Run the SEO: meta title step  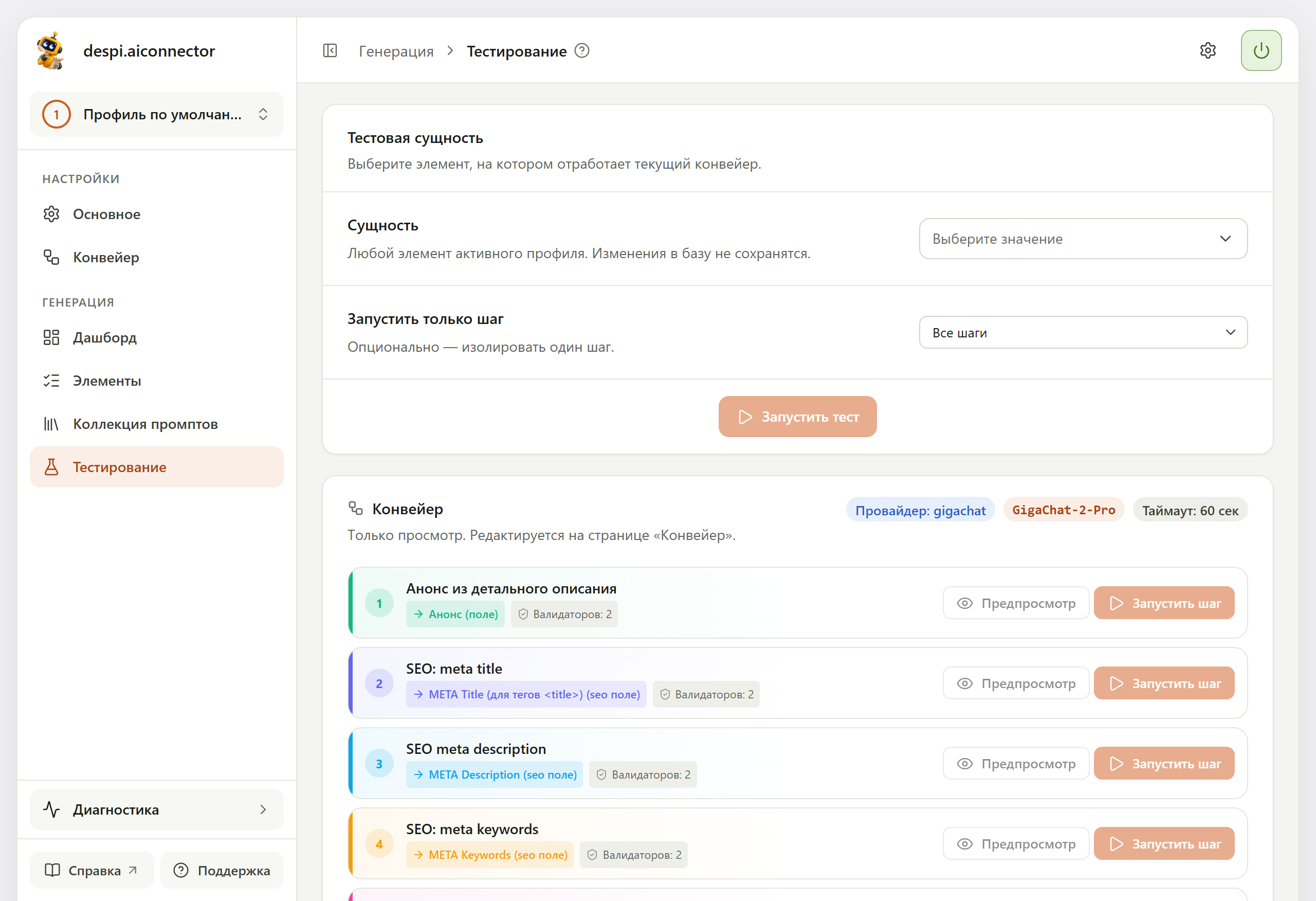pyautogui.click(x=1164, y=683)
